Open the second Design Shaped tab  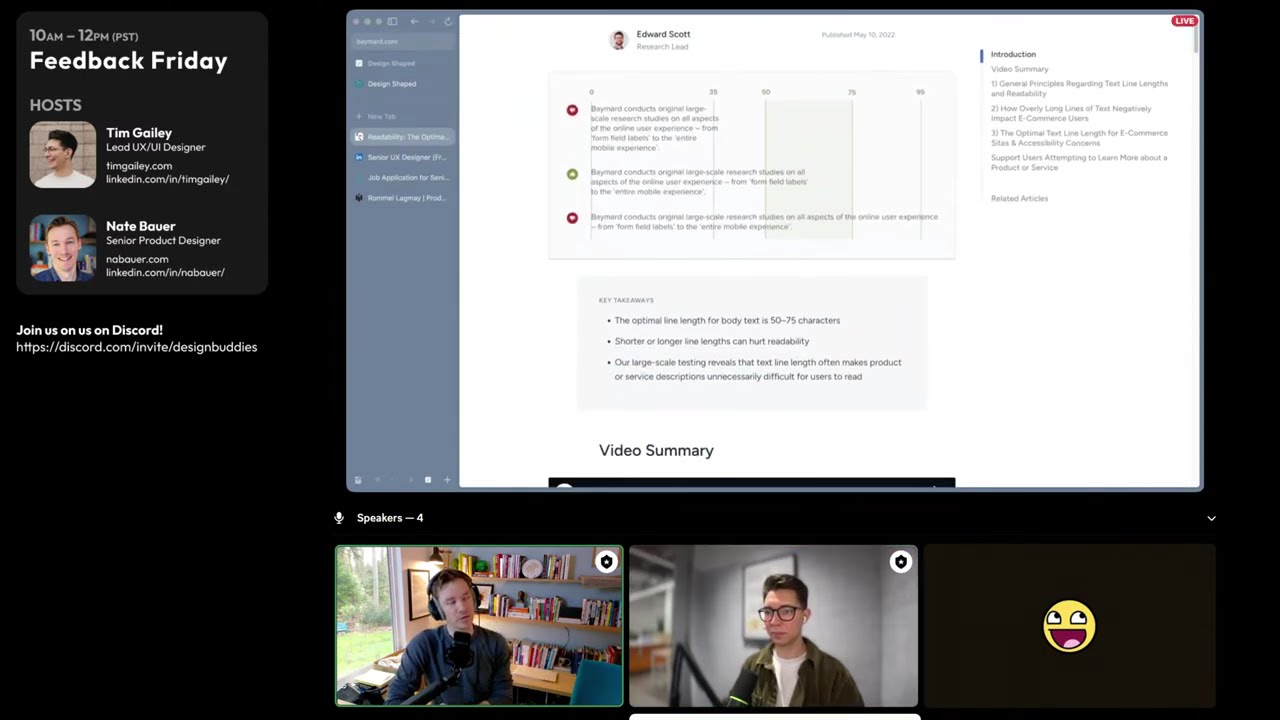[403, 84]
